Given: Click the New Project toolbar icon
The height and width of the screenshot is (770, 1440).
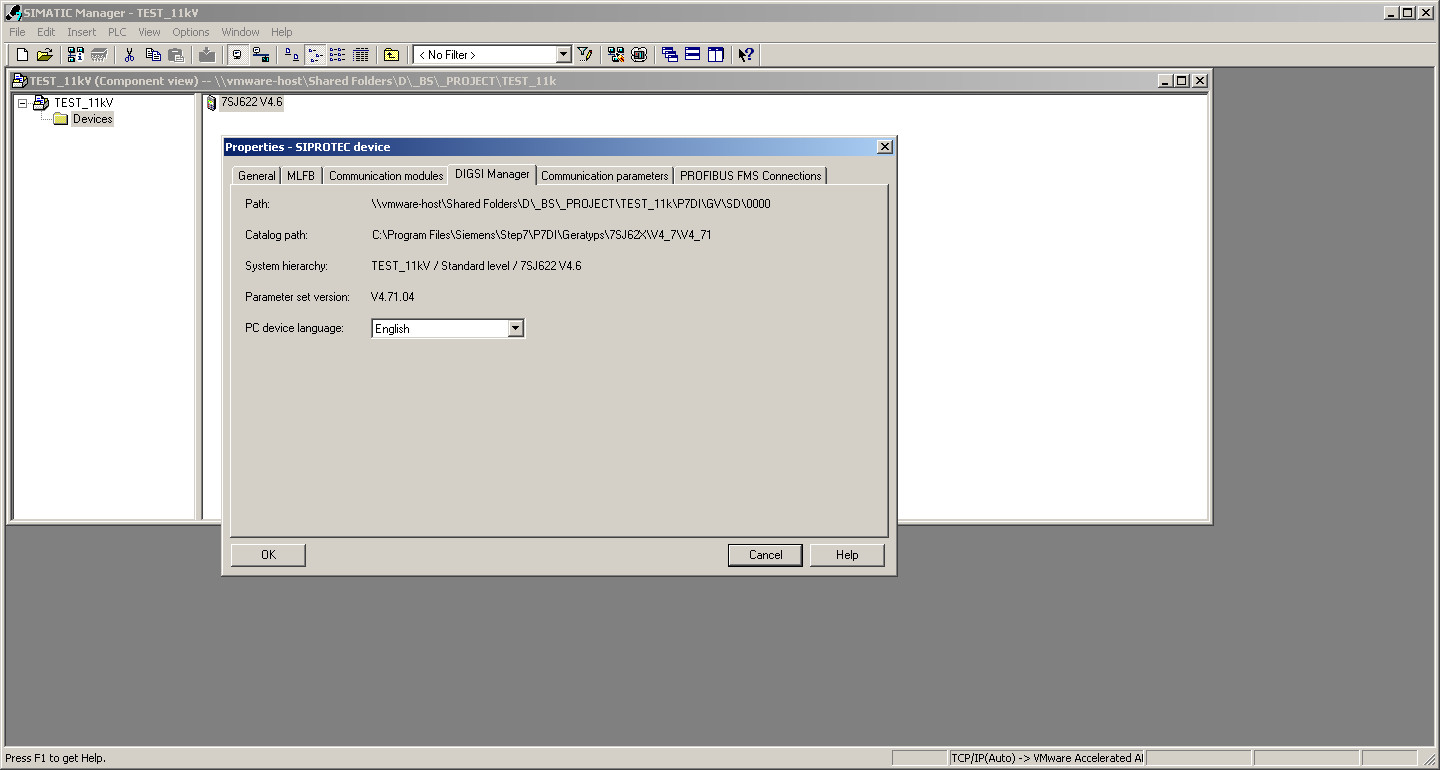Looking at the screenshot, I should (x=22, y=55).
